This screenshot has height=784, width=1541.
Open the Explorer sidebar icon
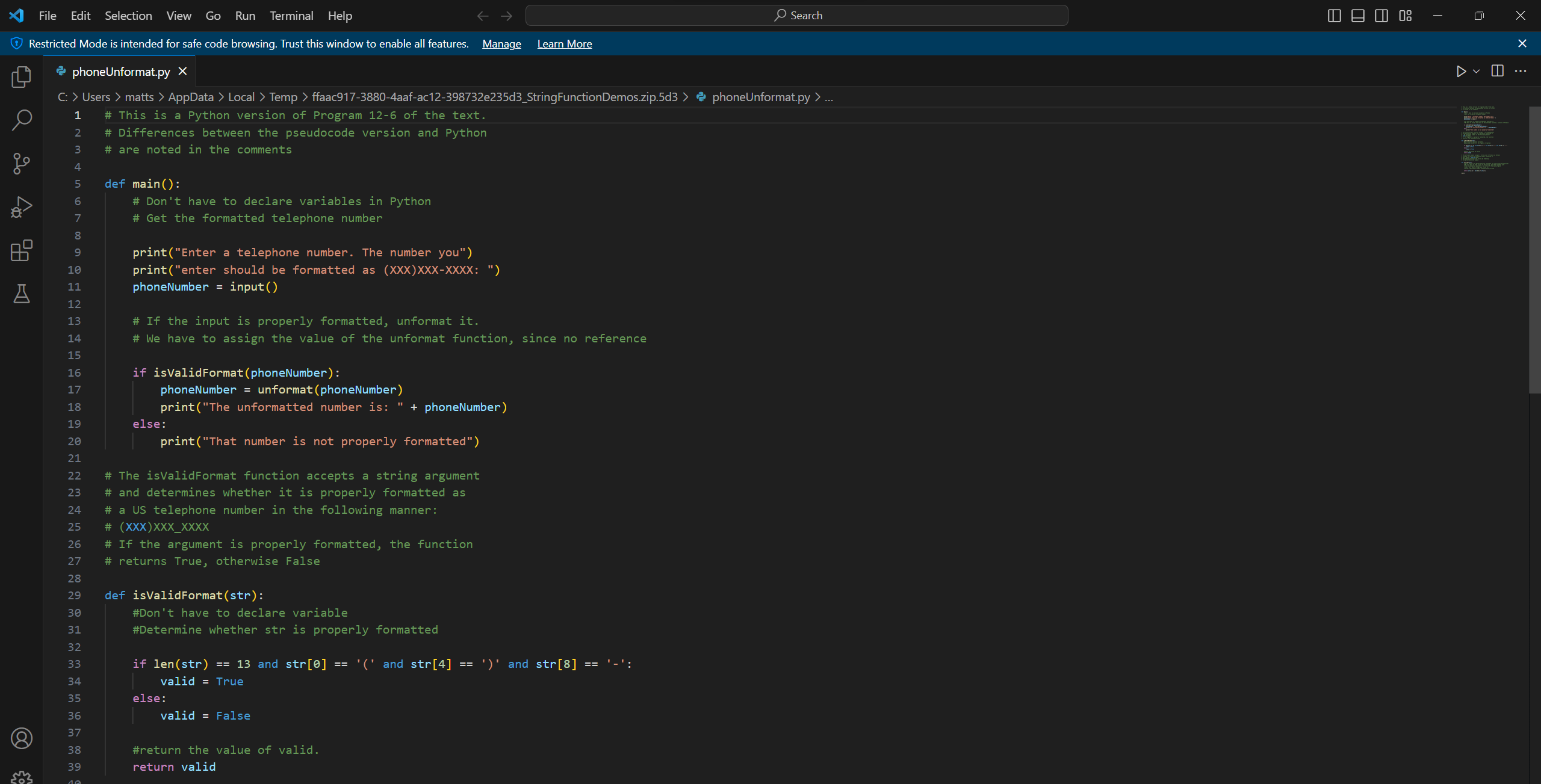point(22,76)
